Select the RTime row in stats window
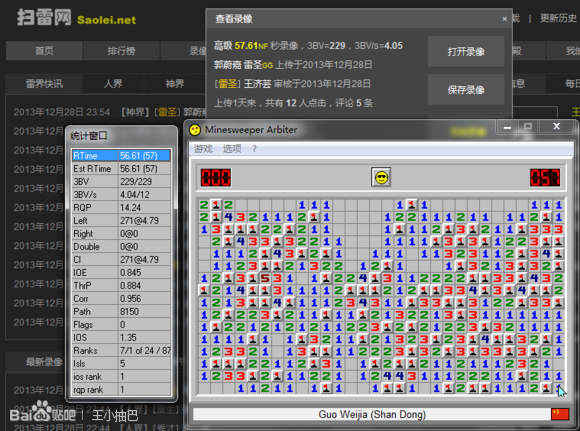This screenshot has height=431, width=580. click(121, 156)
